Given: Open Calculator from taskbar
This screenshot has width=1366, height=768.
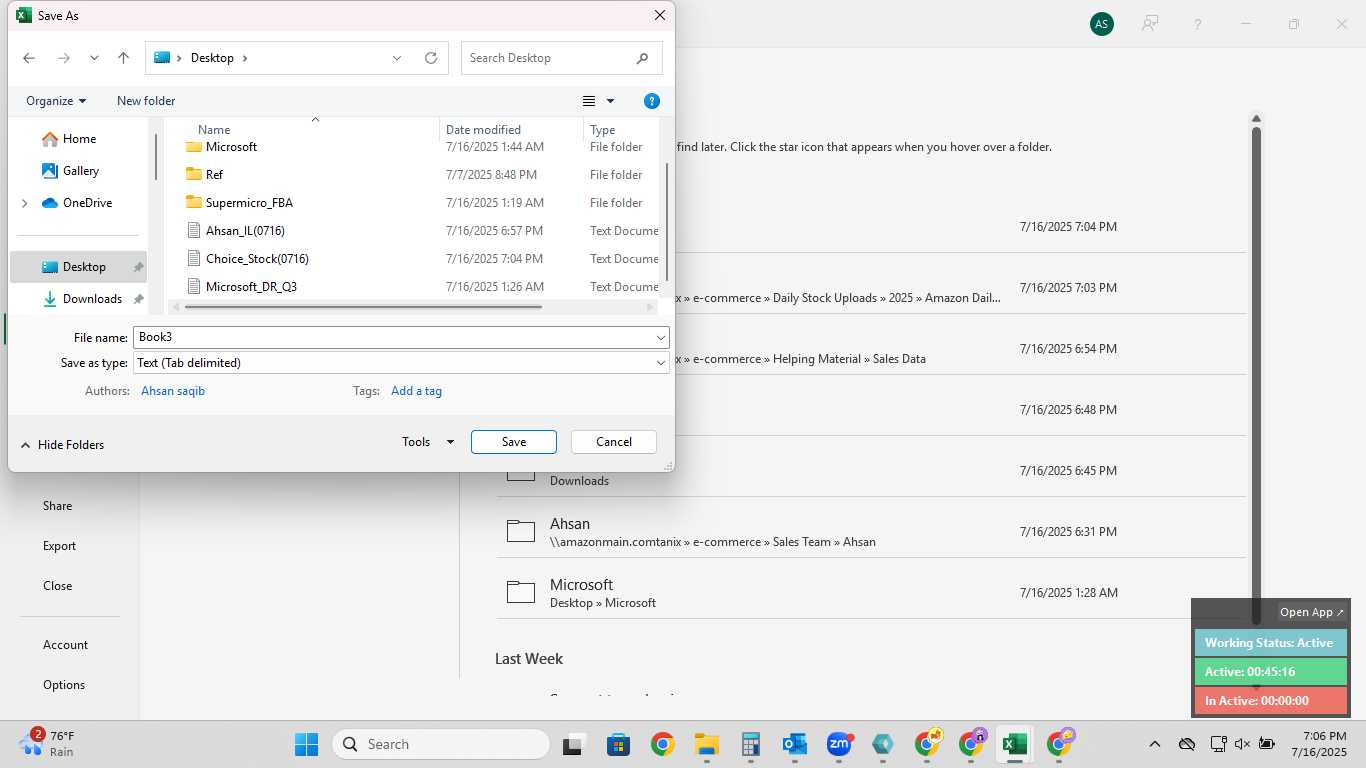Looking at the screenshot, I should pyautogui.click(x=751, y=744).
